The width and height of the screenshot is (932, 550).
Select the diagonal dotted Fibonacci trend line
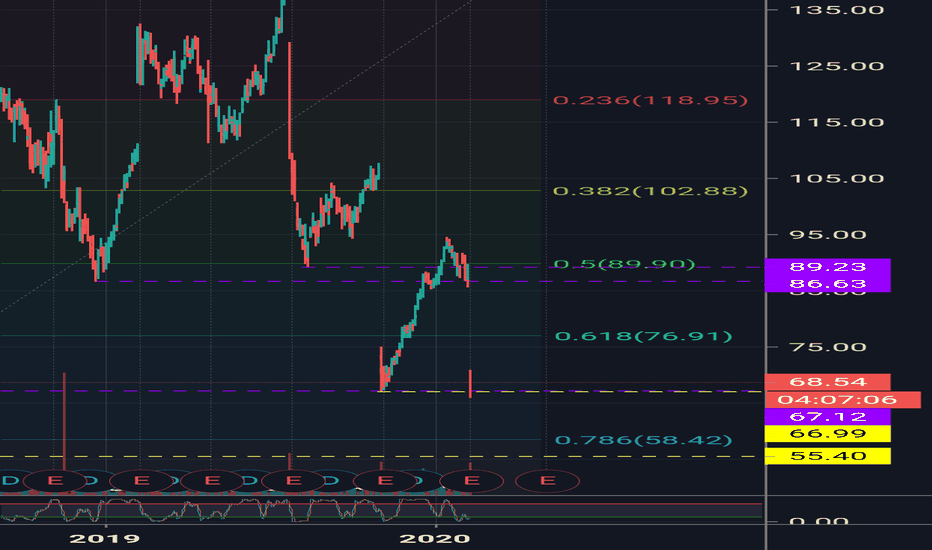238,156
